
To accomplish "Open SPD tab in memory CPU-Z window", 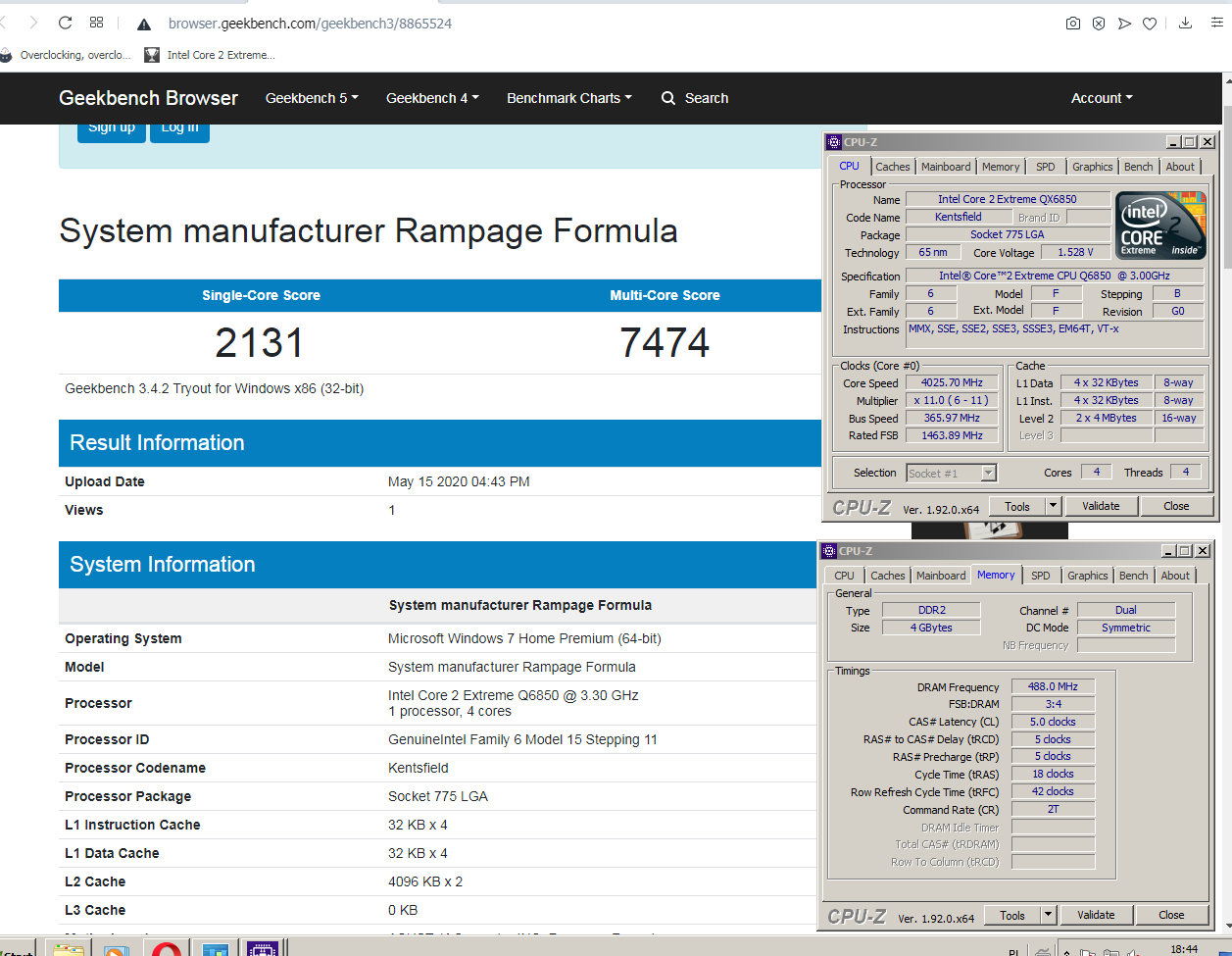I will point(1041,576).
